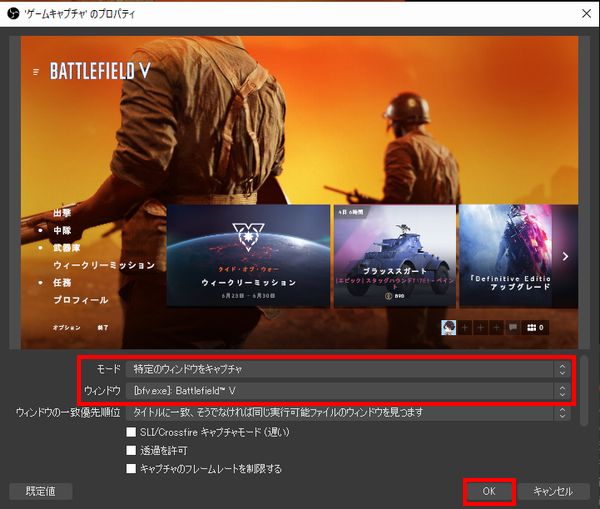Click the BATTLEFIELD V logo text
The width and height of the screenshot is (600, 509).
[100, 71]
